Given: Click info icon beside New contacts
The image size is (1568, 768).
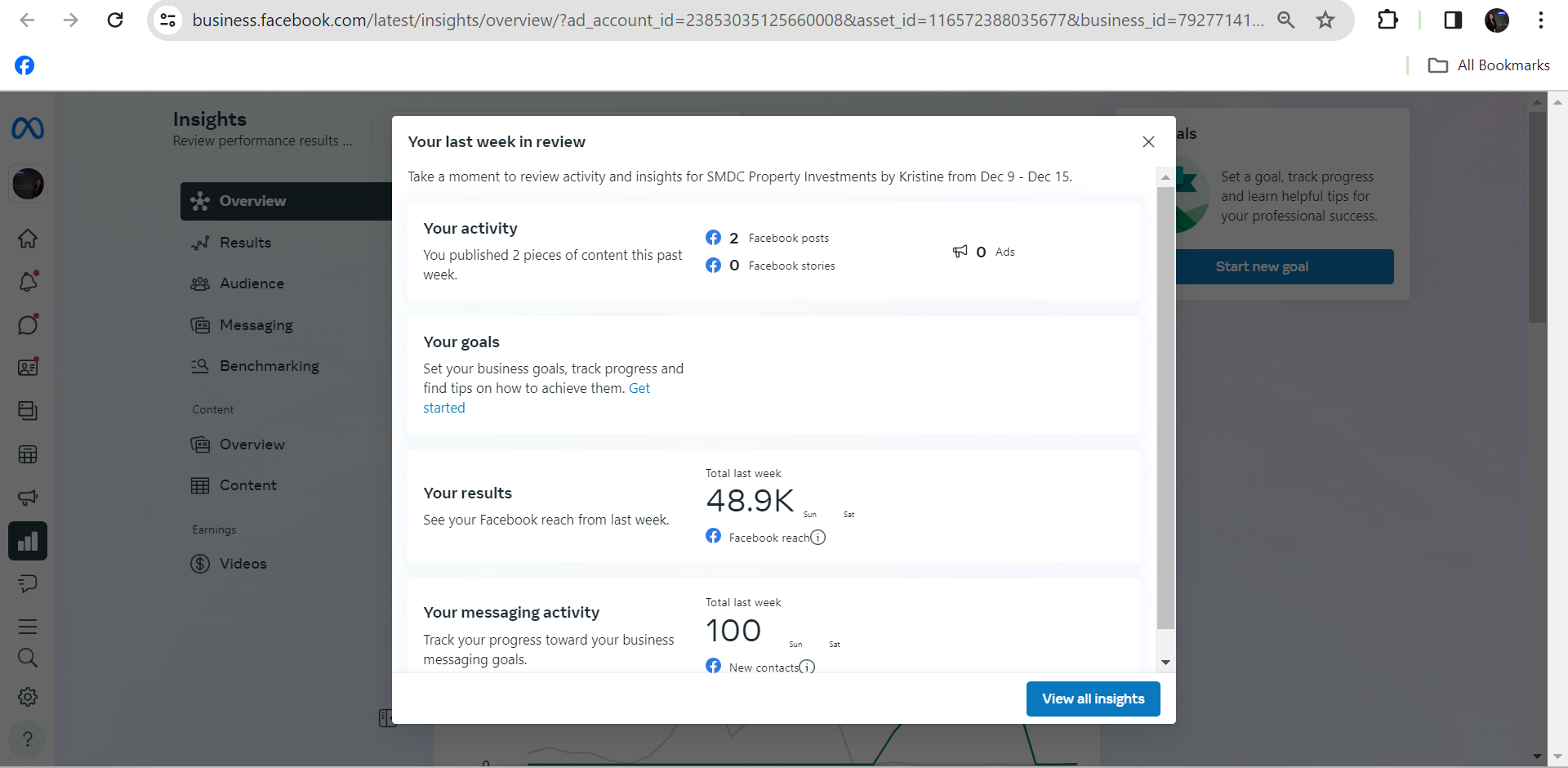Looking at the screenshot, I should (x=807, y=667).
